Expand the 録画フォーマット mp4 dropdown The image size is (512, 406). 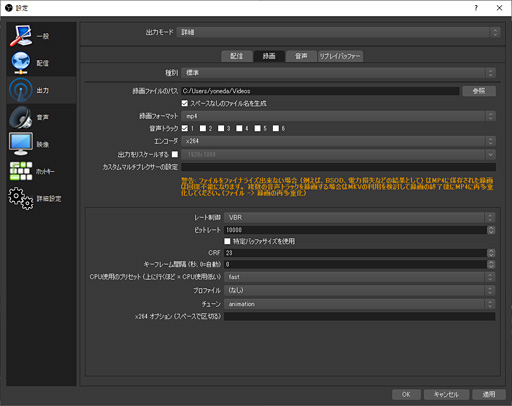point(338,116)
